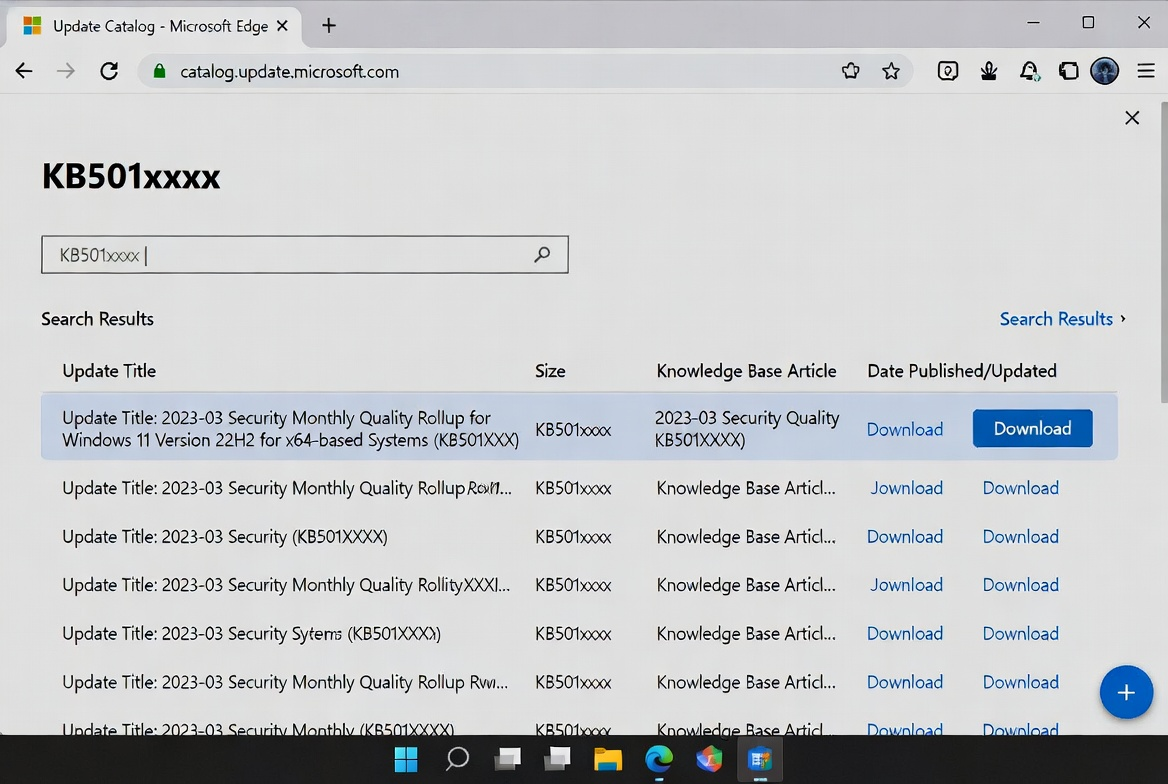Add the page to favorites with the star
Screen dimensions: 1168x784
pyautogui.click(x=891, y=71)
